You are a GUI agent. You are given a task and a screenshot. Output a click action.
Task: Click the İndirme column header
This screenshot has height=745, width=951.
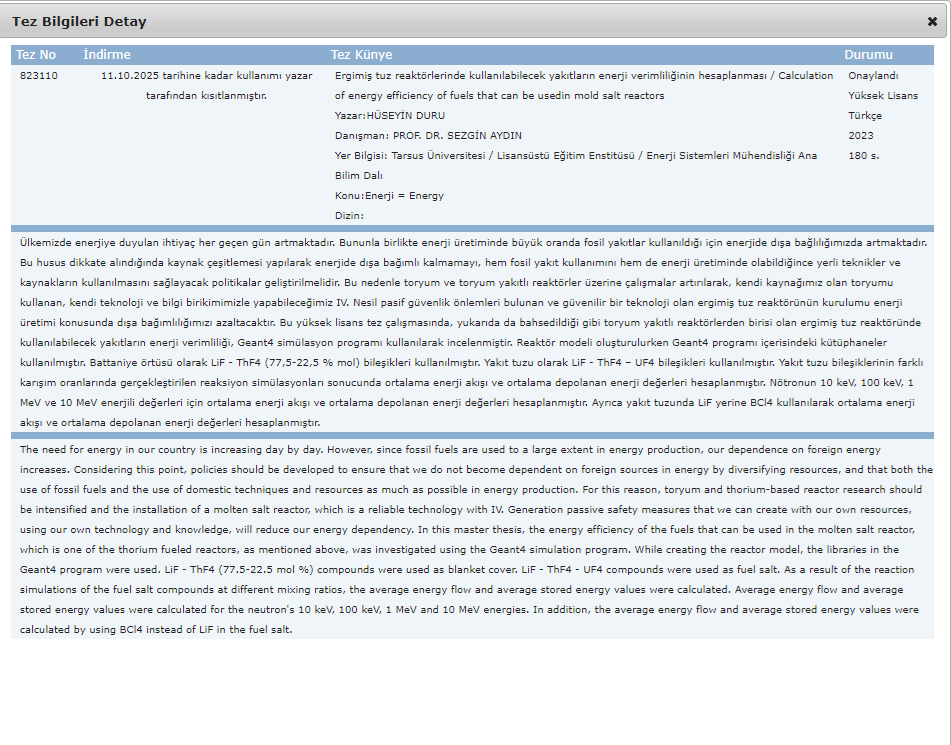coord(107,55)
